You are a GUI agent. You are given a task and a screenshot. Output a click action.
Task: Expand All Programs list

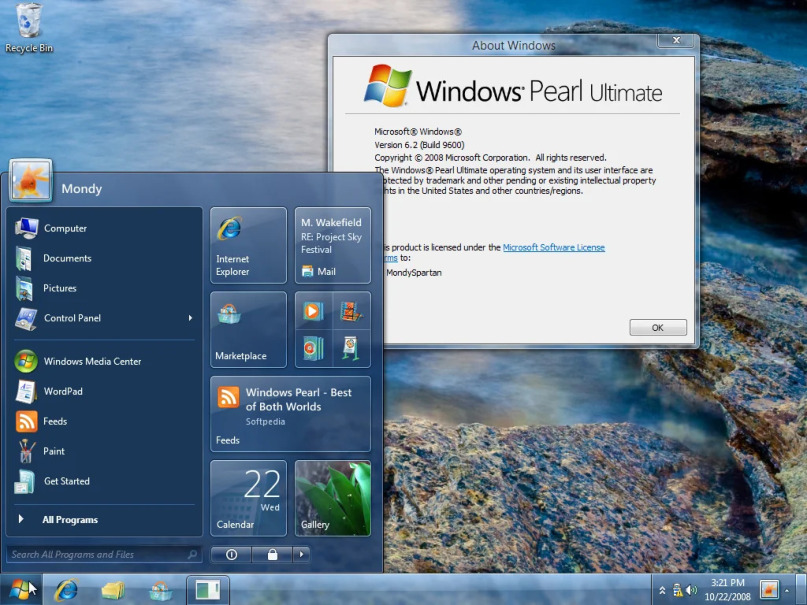106,520
